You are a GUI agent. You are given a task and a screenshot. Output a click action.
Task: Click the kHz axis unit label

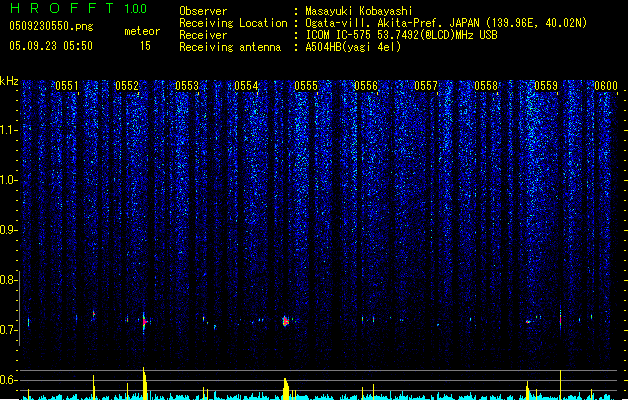9,81
